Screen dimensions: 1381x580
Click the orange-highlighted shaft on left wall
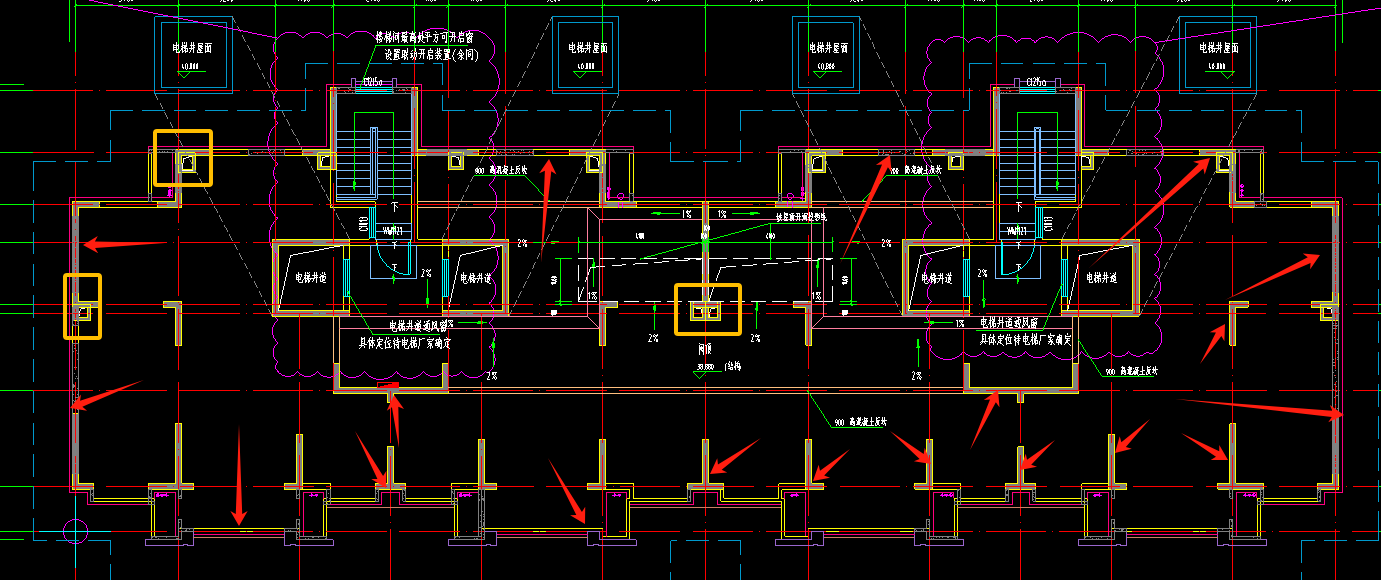tap(82, 306)
